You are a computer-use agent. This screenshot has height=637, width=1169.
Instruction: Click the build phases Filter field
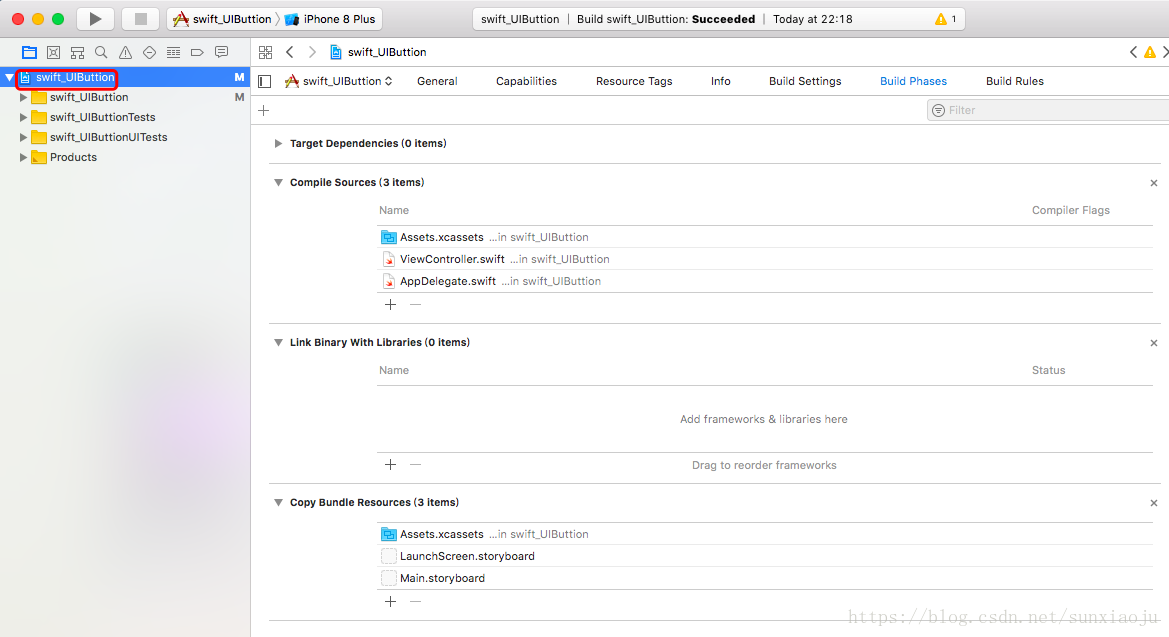click(1047, 110)
